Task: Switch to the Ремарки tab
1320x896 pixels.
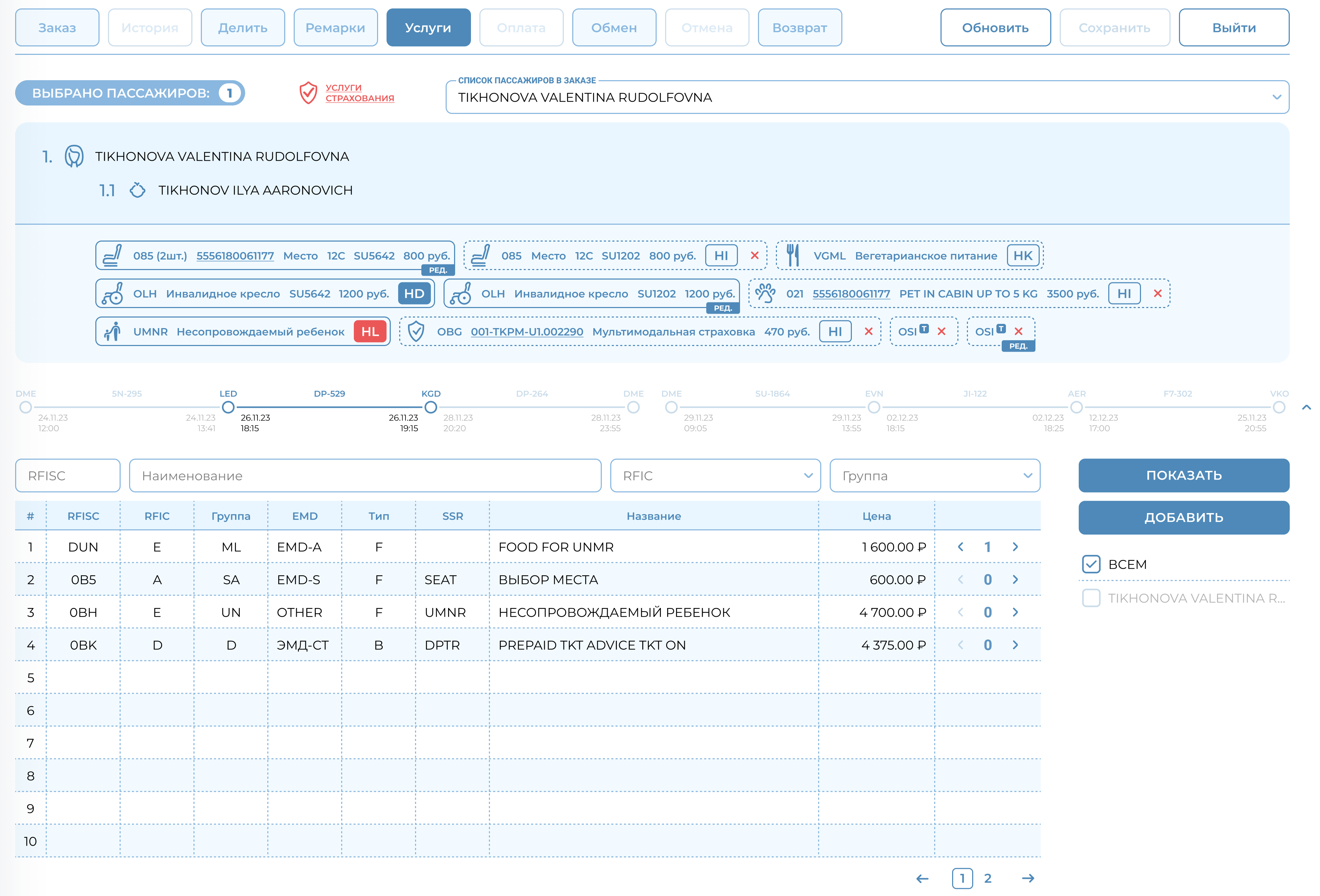Action: click(335, 27)
